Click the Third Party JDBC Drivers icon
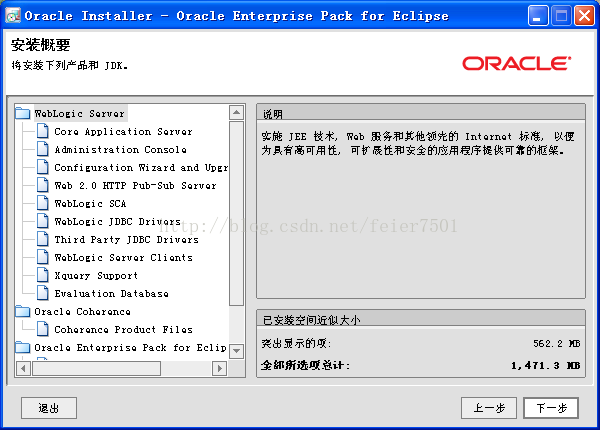 [x=43, y=239]
